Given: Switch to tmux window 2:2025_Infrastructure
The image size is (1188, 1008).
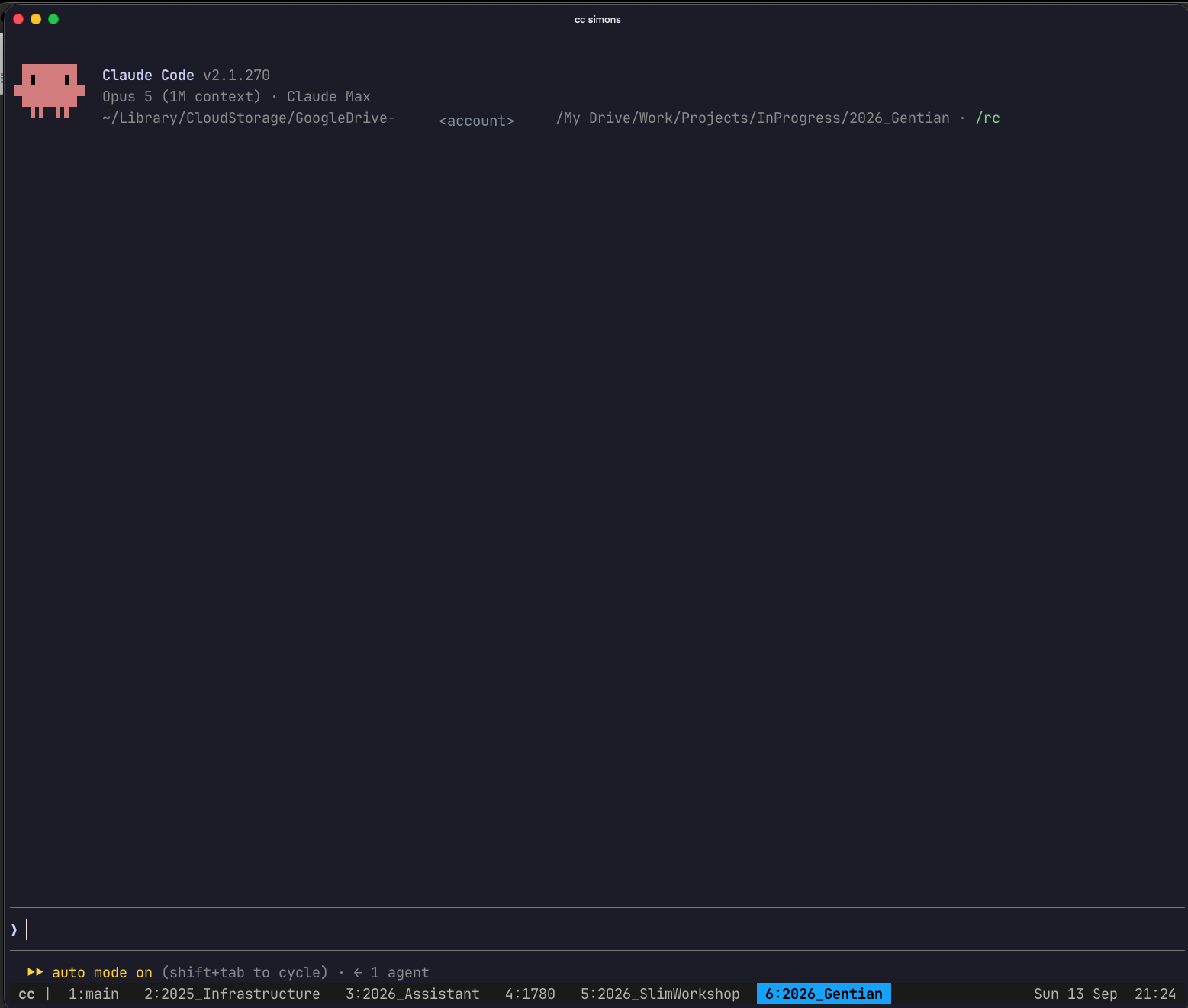Looking at the screenshot, I should 232,994.
